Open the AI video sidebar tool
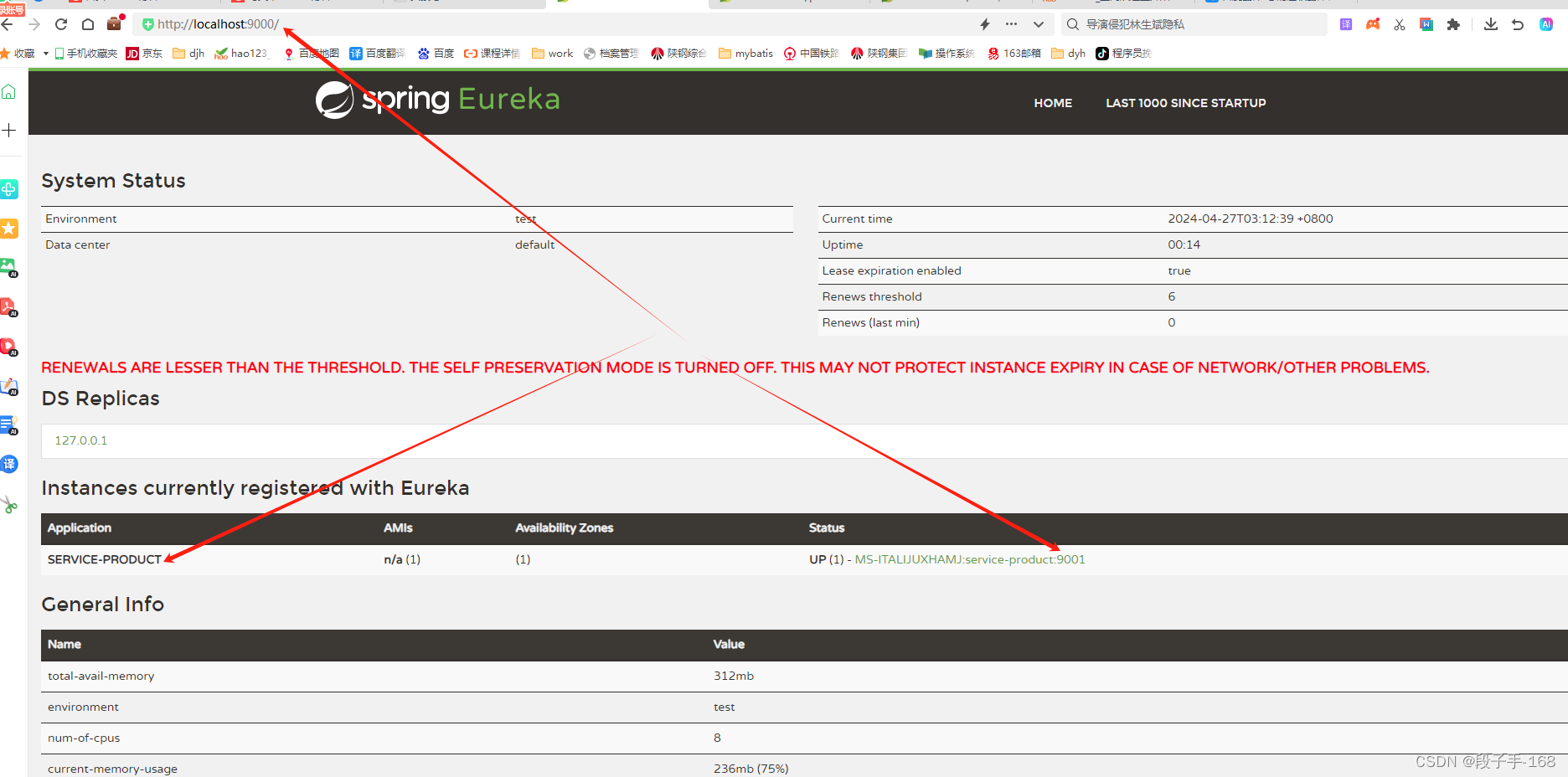Screen dimensions: 1568x777 coord(9,347)
